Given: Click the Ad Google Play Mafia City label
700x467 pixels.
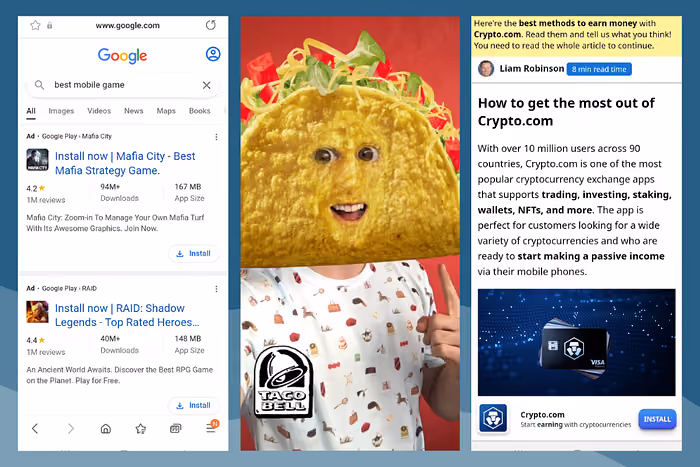Looking at the screenshot, I should pyautogui.click(x=69, y=136).
